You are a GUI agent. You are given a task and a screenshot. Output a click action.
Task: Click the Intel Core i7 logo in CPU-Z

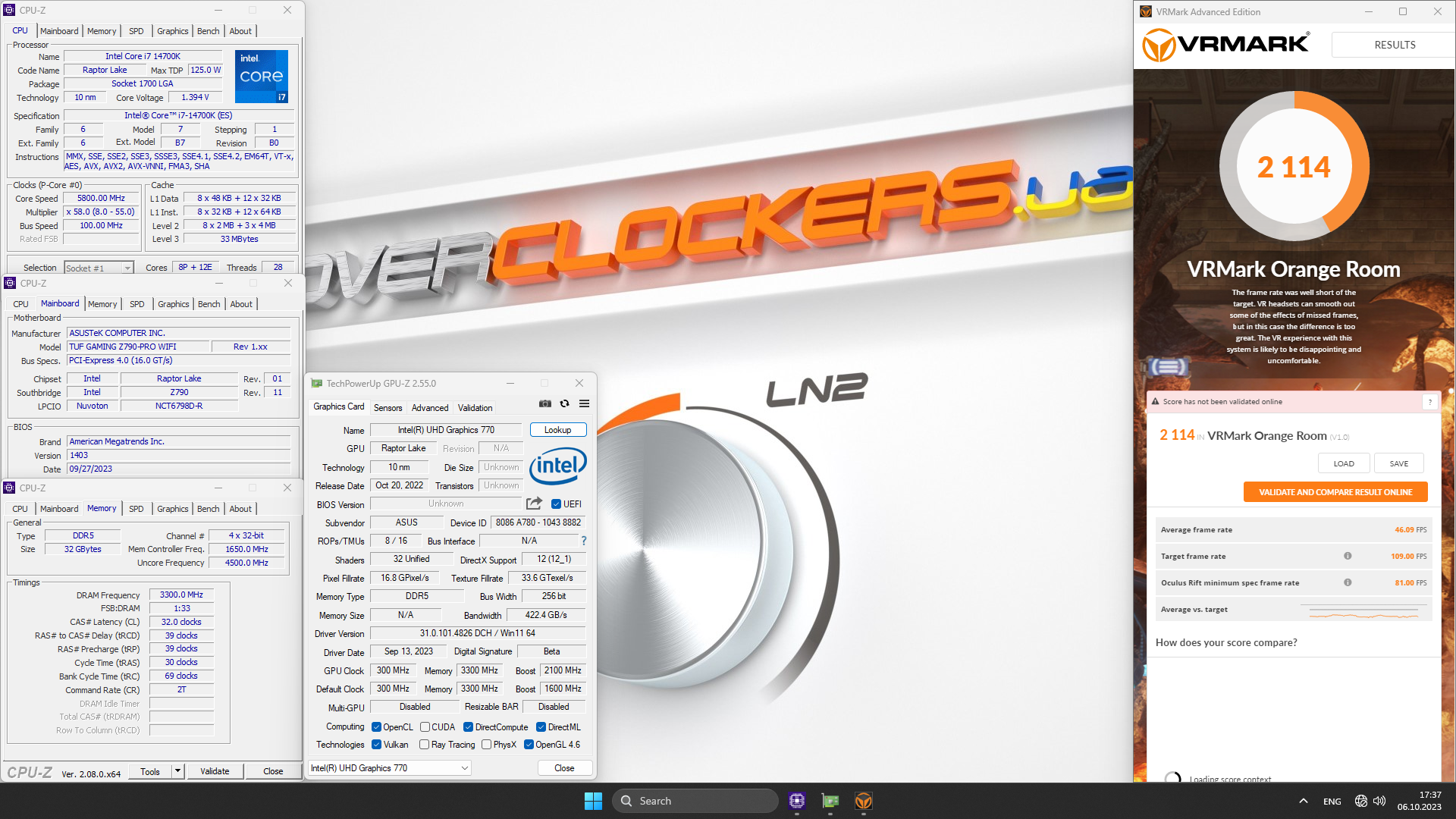coord(262,77)
